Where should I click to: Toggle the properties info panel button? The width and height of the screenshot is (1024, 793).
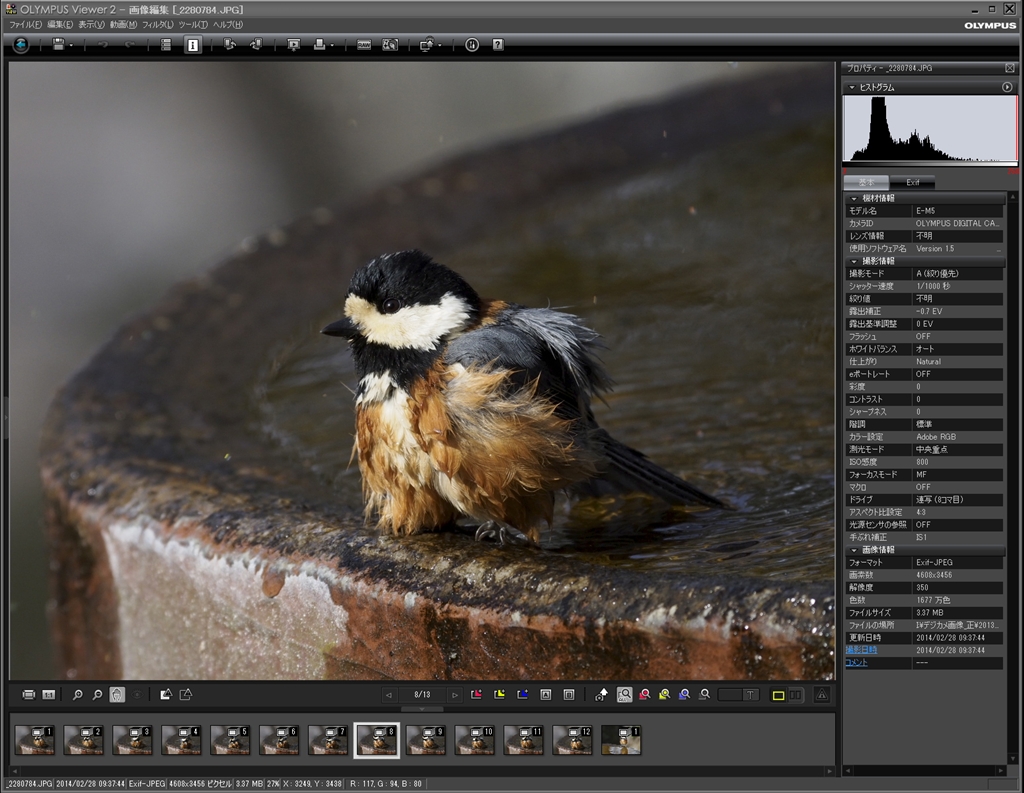tap(192, 45)
